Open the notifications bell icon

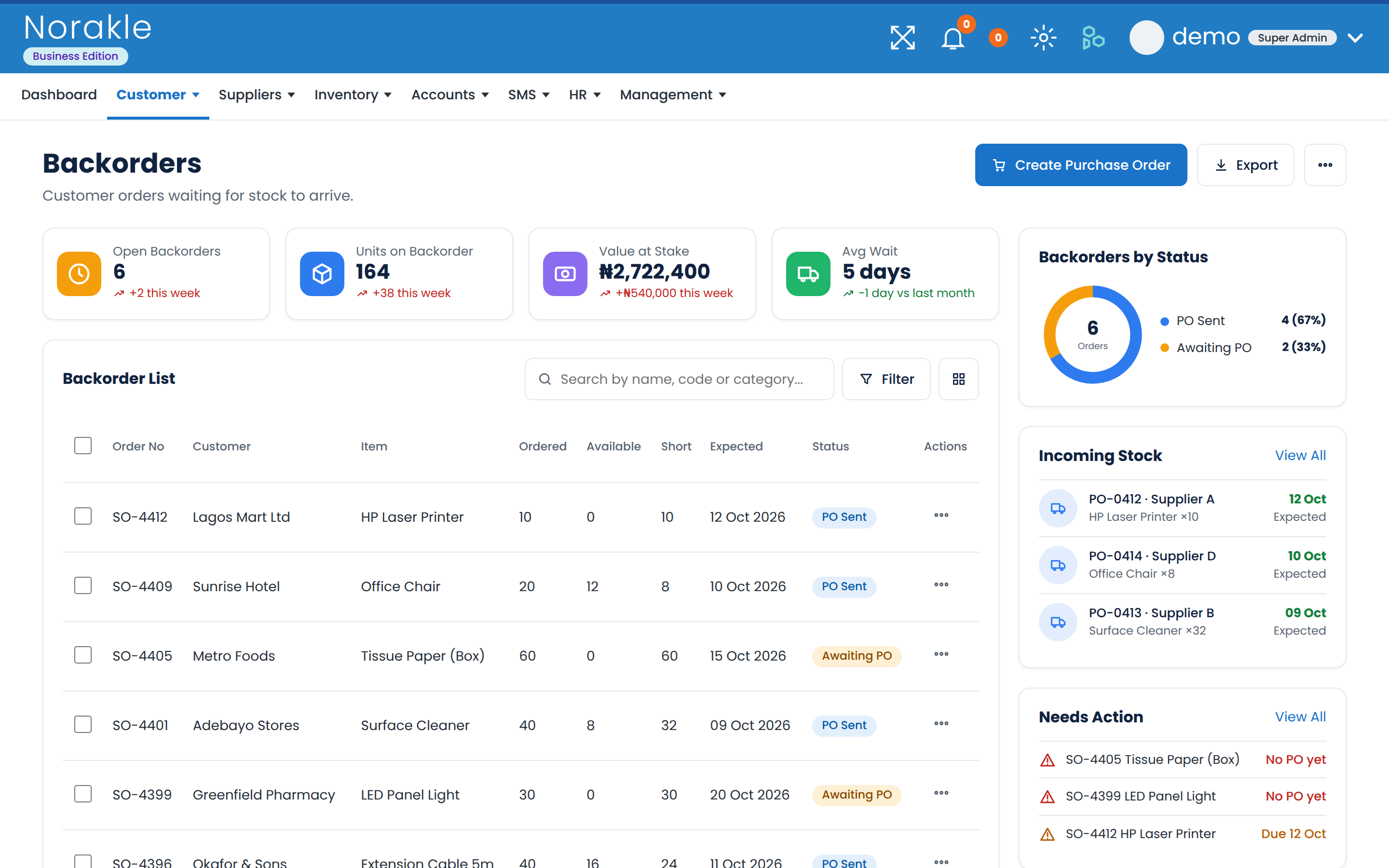[953, 39]
